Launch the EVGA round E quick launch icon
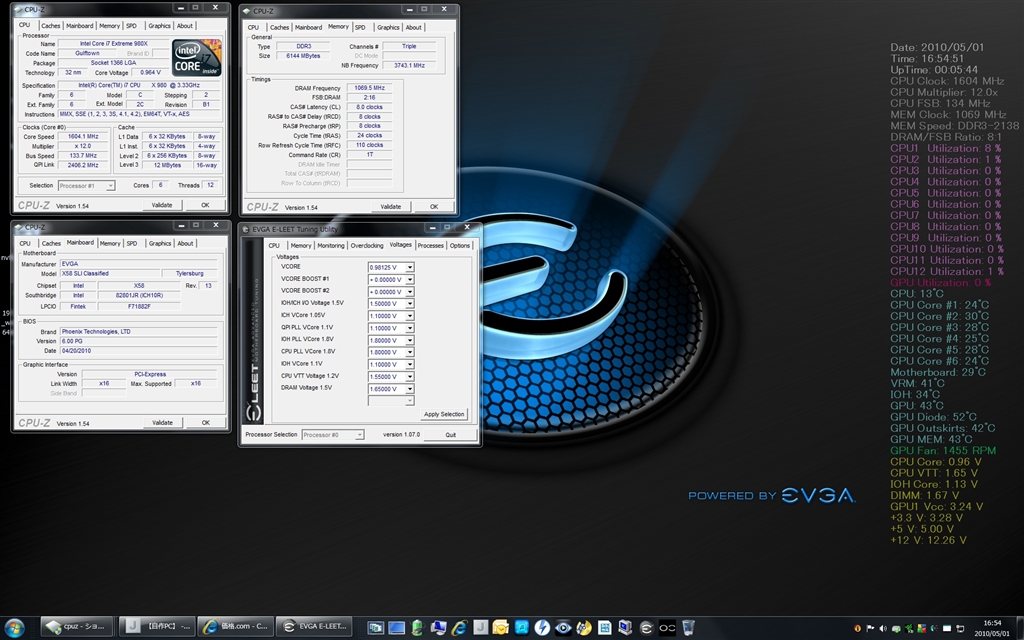This screenshot has width=1024, height=640. coord(646,628)
